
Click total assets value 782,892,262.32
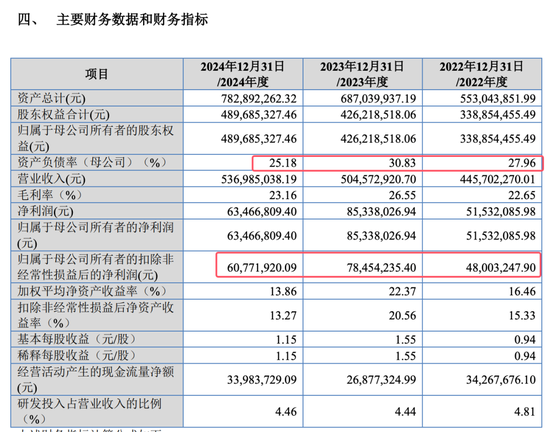point(259,99)
